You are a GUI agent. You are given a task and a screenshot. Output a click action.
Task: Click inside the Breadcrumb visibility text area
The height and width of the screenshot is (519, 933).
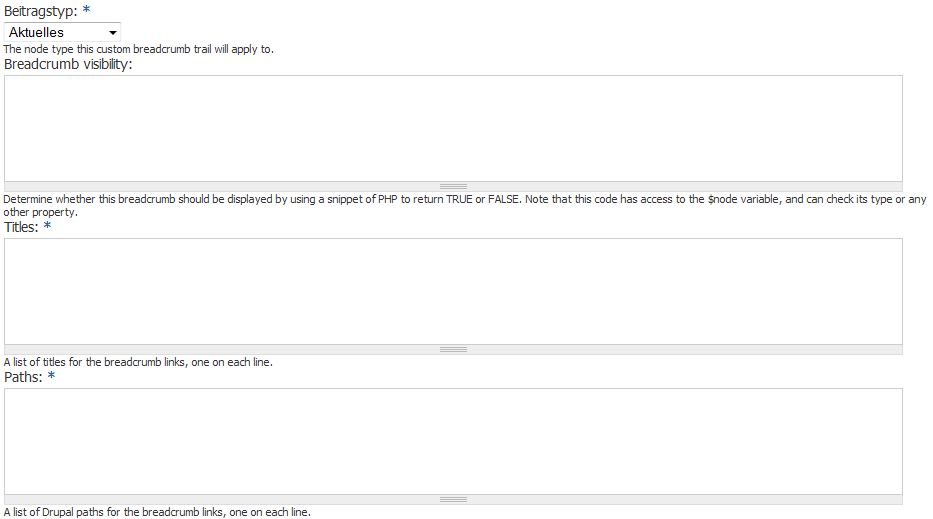pos(453,128)
